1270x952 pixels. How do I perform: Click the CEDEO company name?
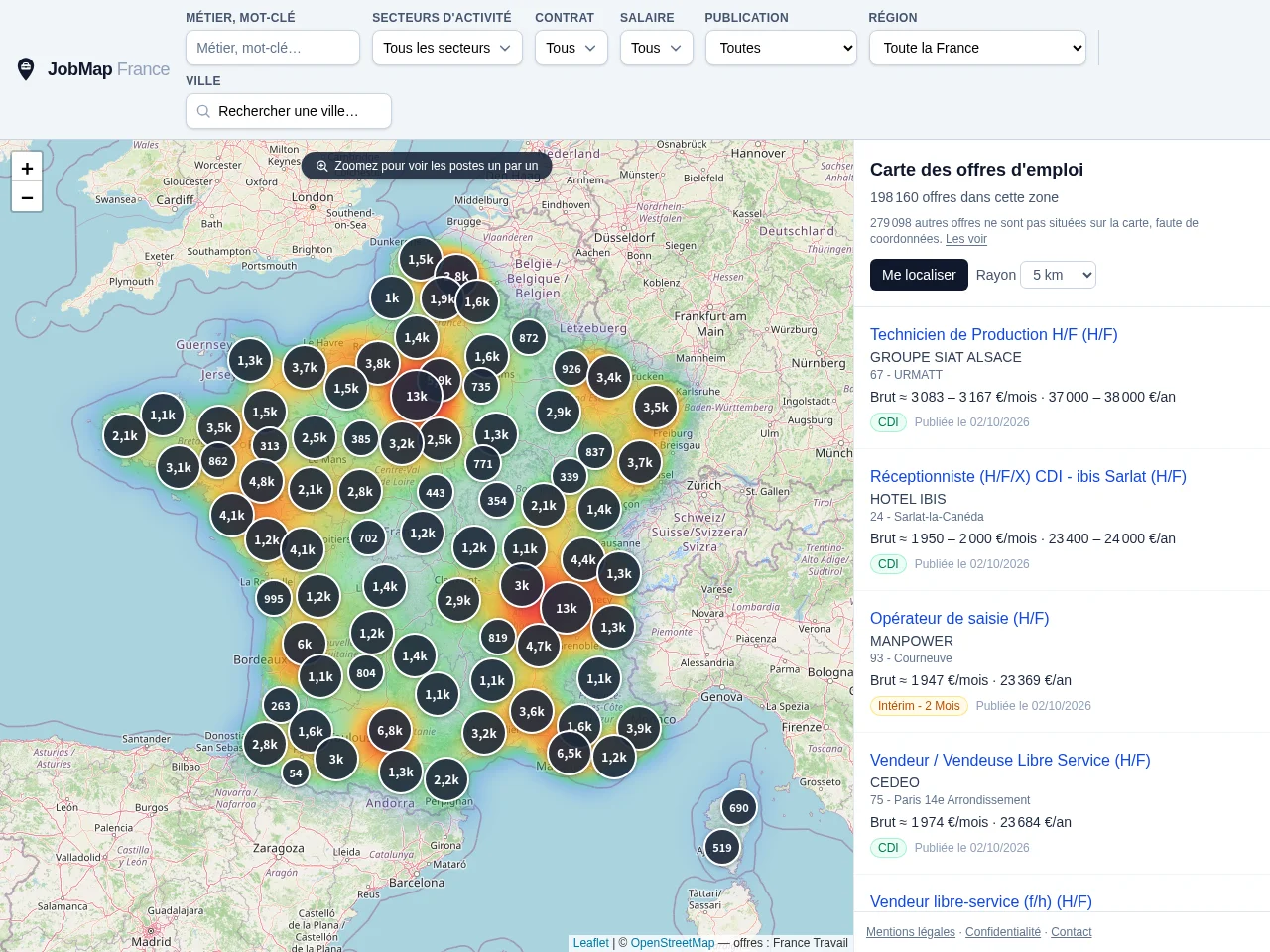[895, 782]
